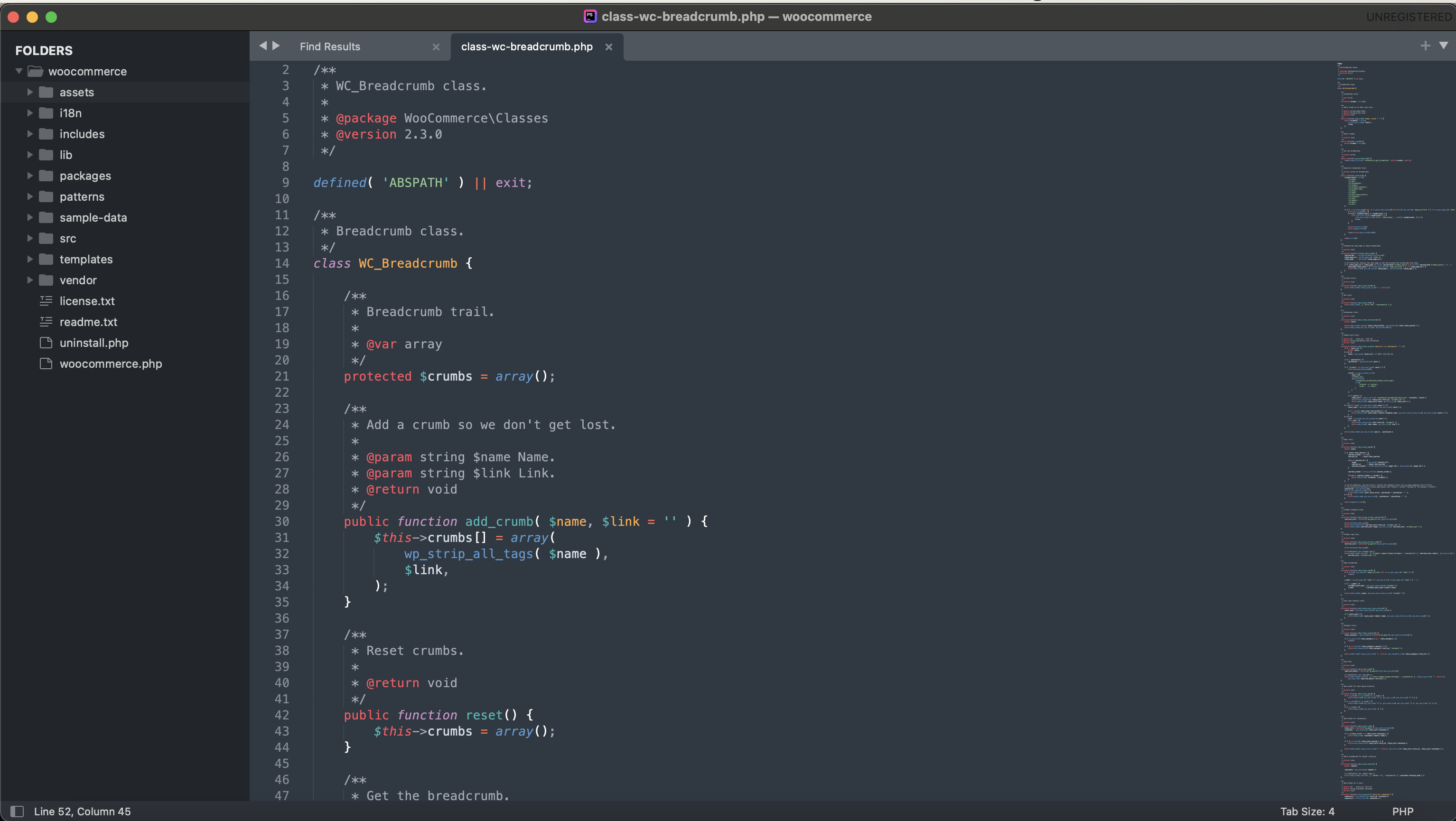Image resolution: width=1456 pixels, height=821 pixels.
Task: Click the reset function name
Action: 484,715
